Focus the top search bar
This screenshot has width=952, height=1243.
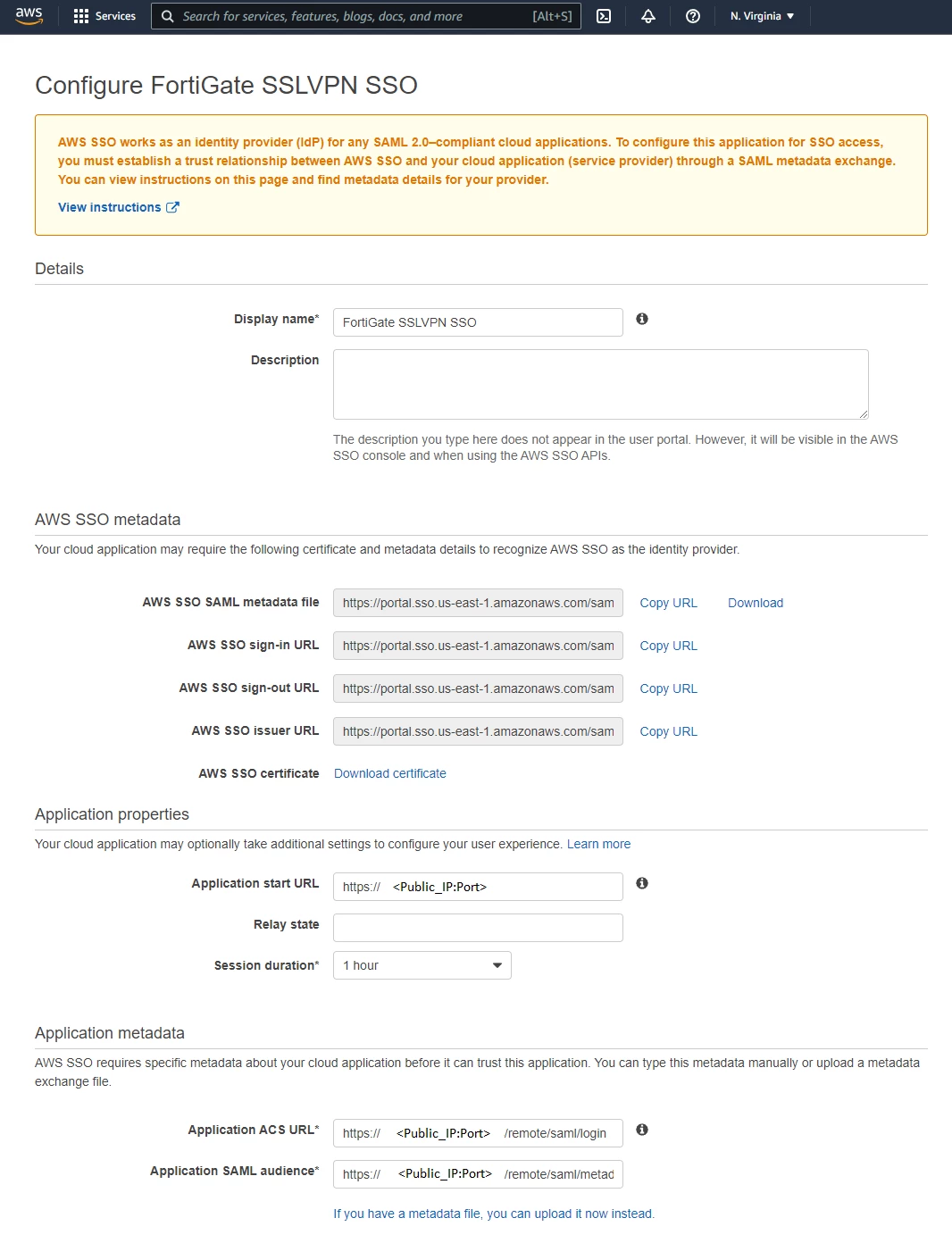point(366,16)
